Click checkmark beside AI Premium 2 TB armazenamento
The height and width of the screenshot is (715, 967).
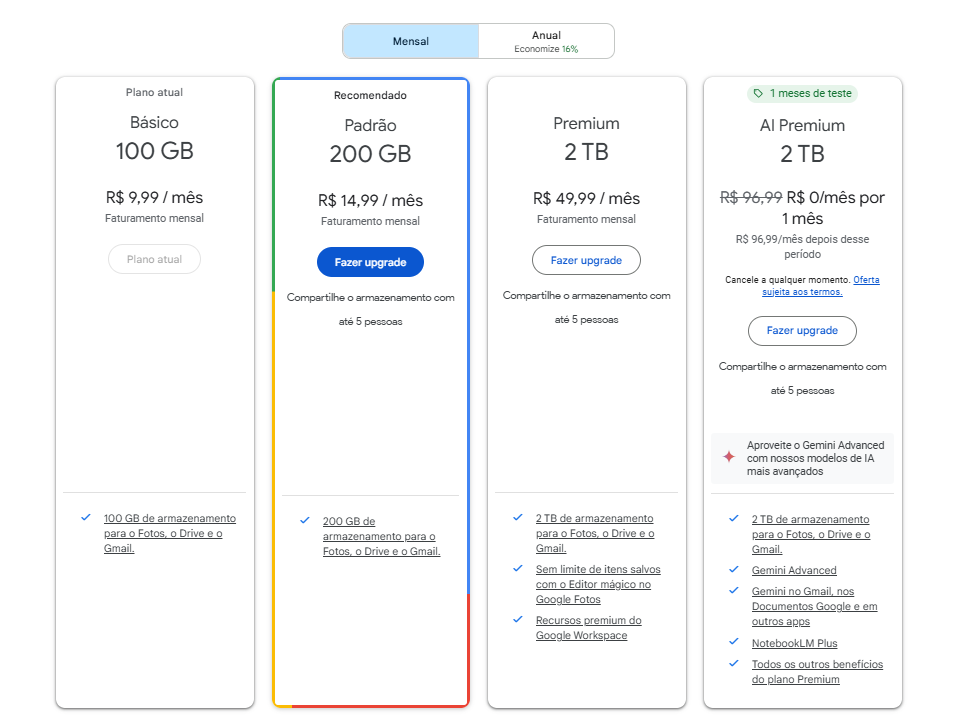[734, 518]
